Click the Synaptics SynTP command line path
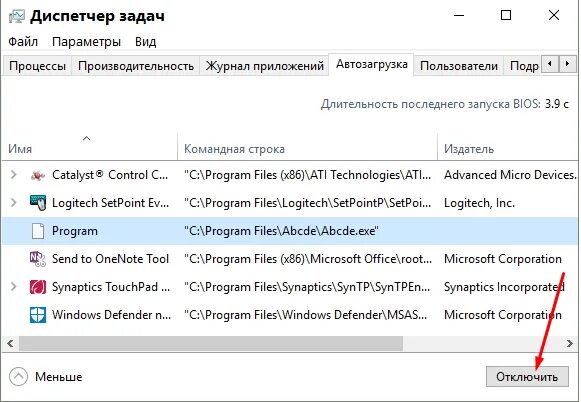 307,287
